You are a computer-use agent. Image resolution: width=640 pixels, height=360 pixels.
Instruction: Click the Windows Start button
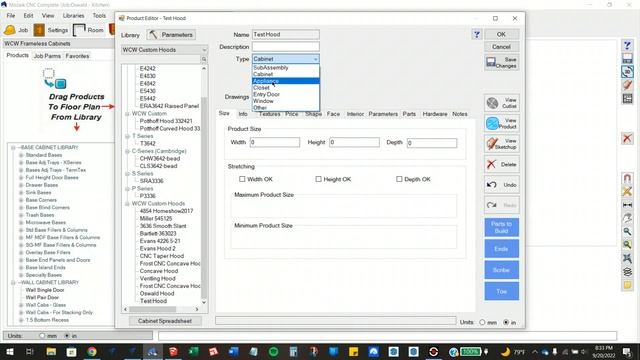[x=9, y=351]
